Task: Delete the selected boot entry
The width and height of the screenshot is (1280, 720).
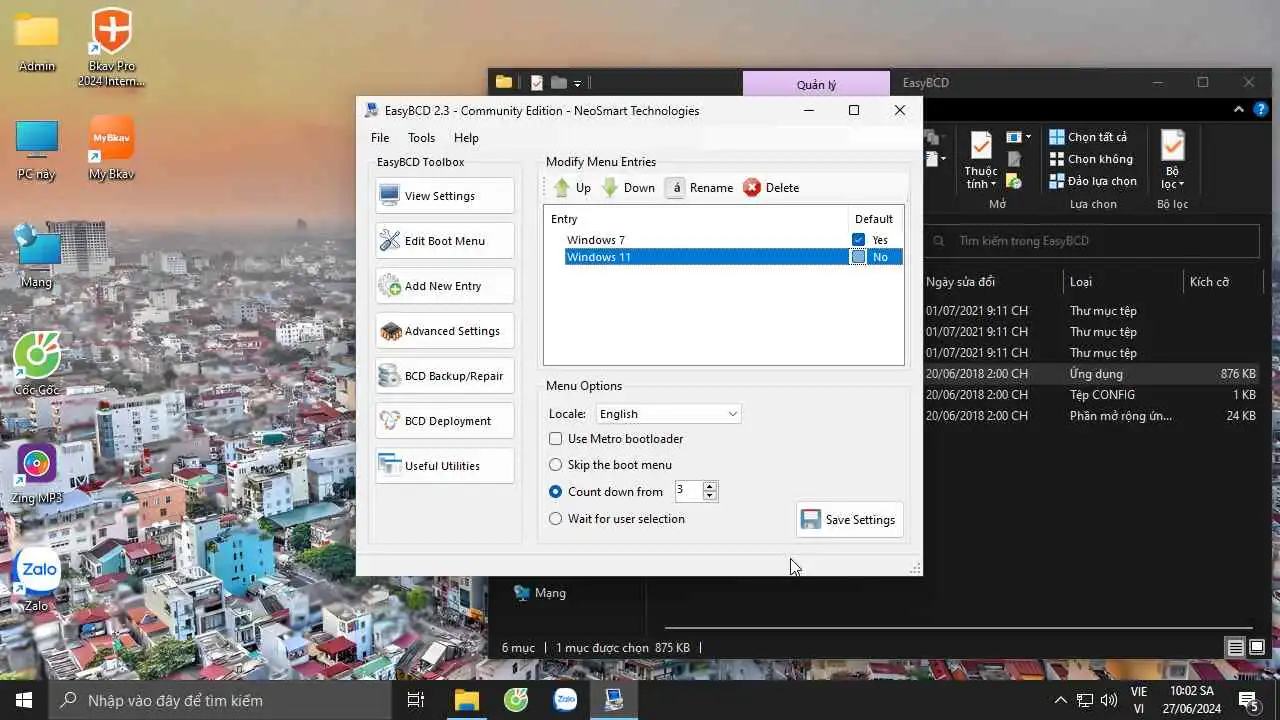Action: coord(771,187)
